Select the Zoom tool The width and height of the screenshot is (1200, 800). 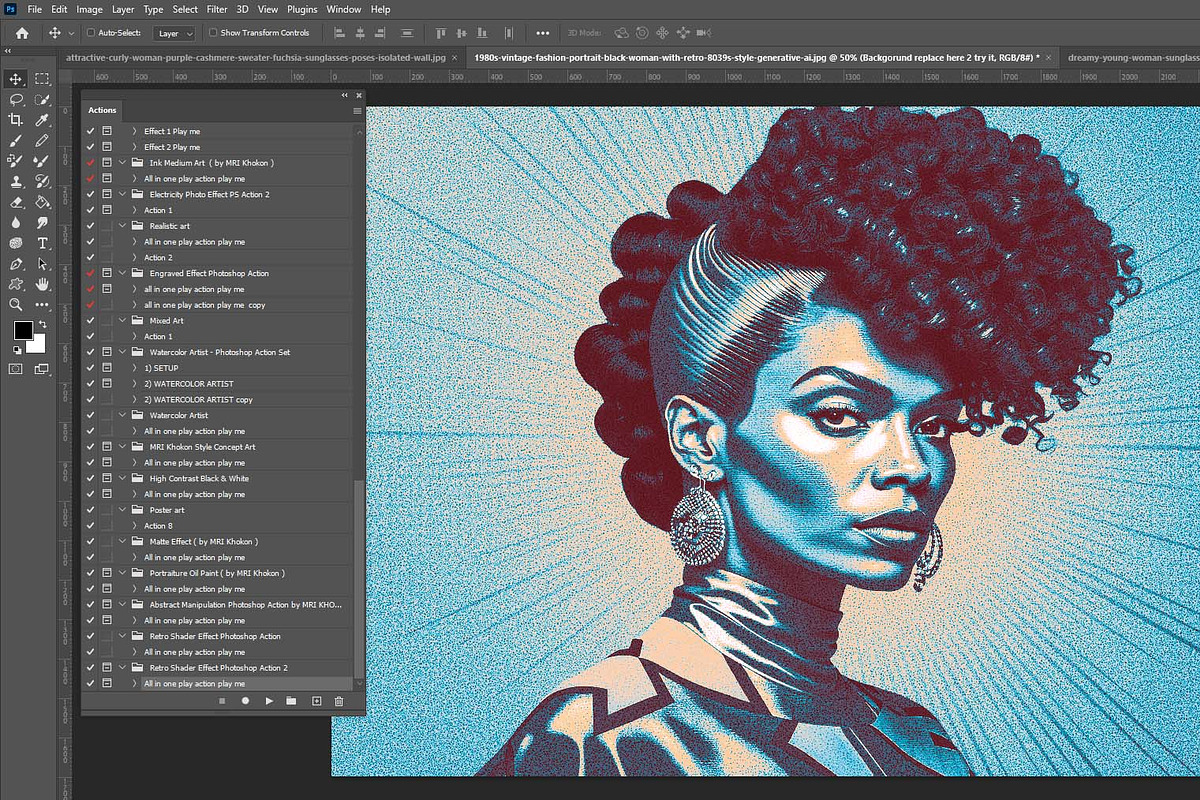pos(16,304)
